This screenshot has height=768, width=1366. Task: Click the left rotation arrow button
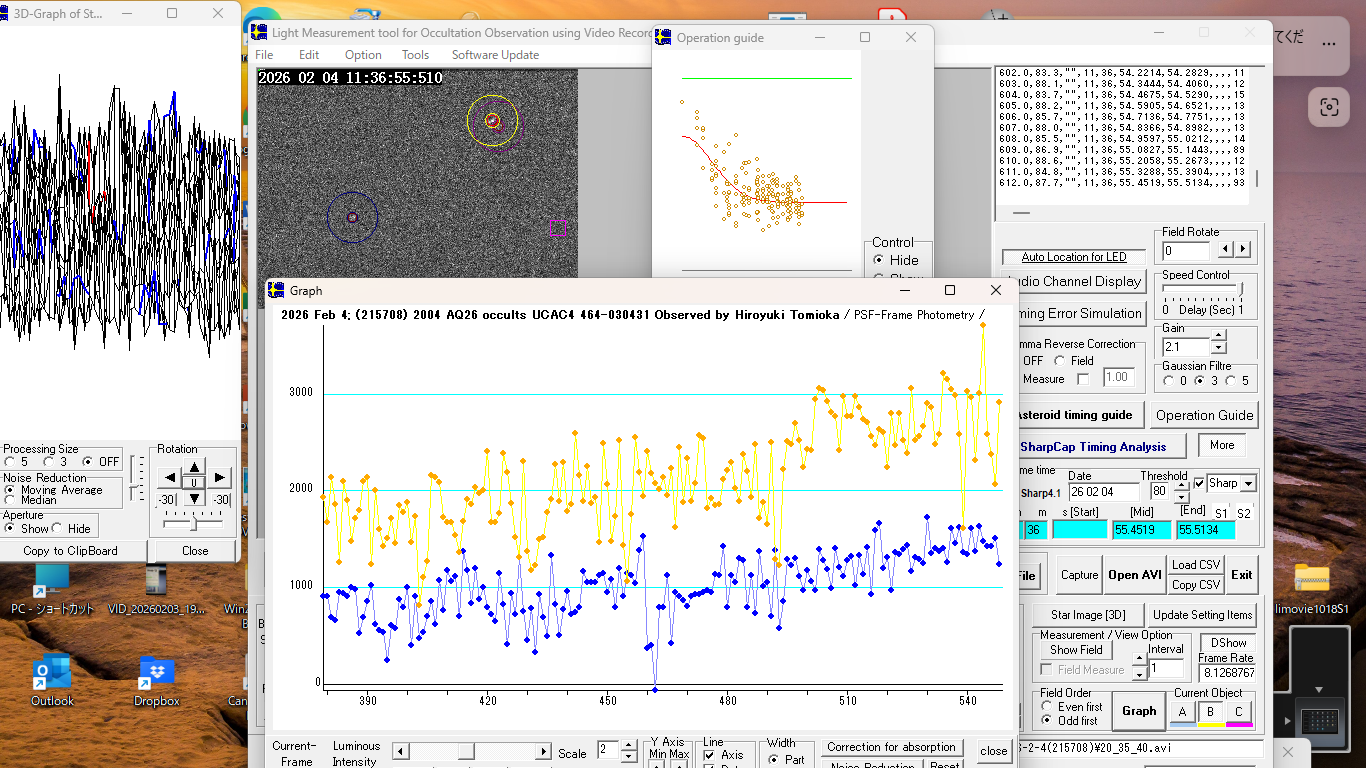170,478
